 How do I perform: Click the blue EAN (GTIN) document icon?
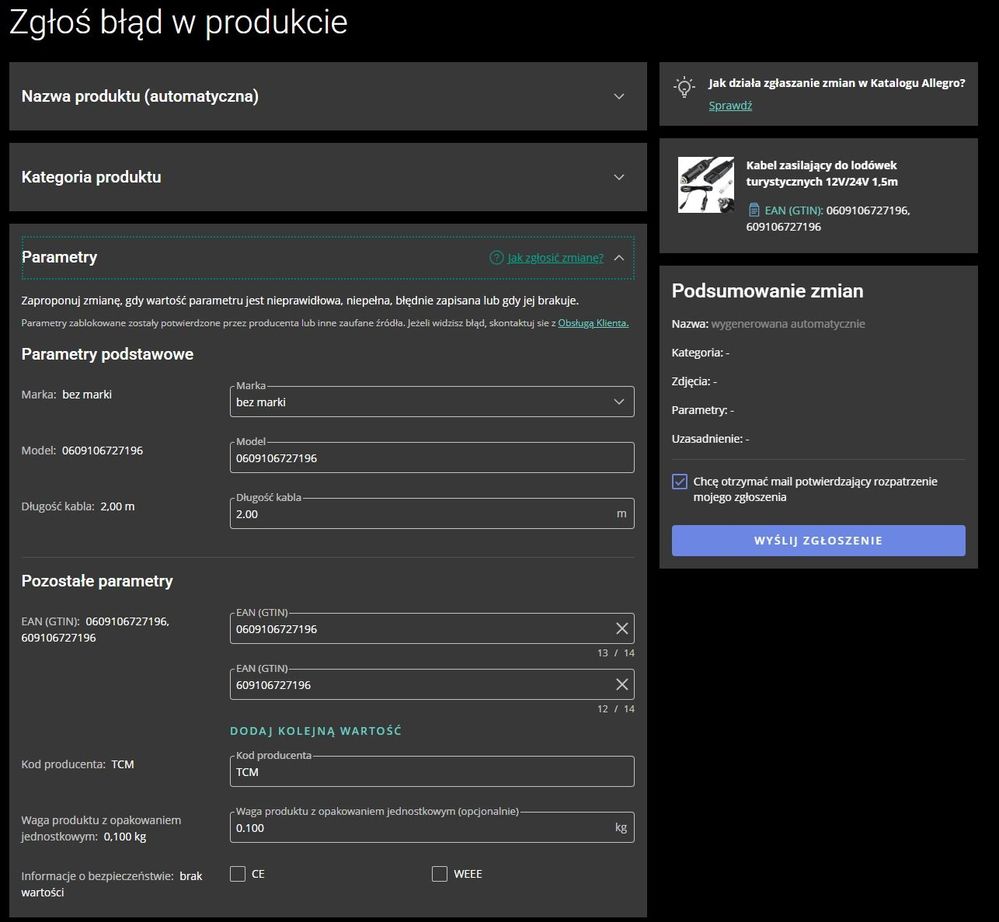click(x=755, y=209)
